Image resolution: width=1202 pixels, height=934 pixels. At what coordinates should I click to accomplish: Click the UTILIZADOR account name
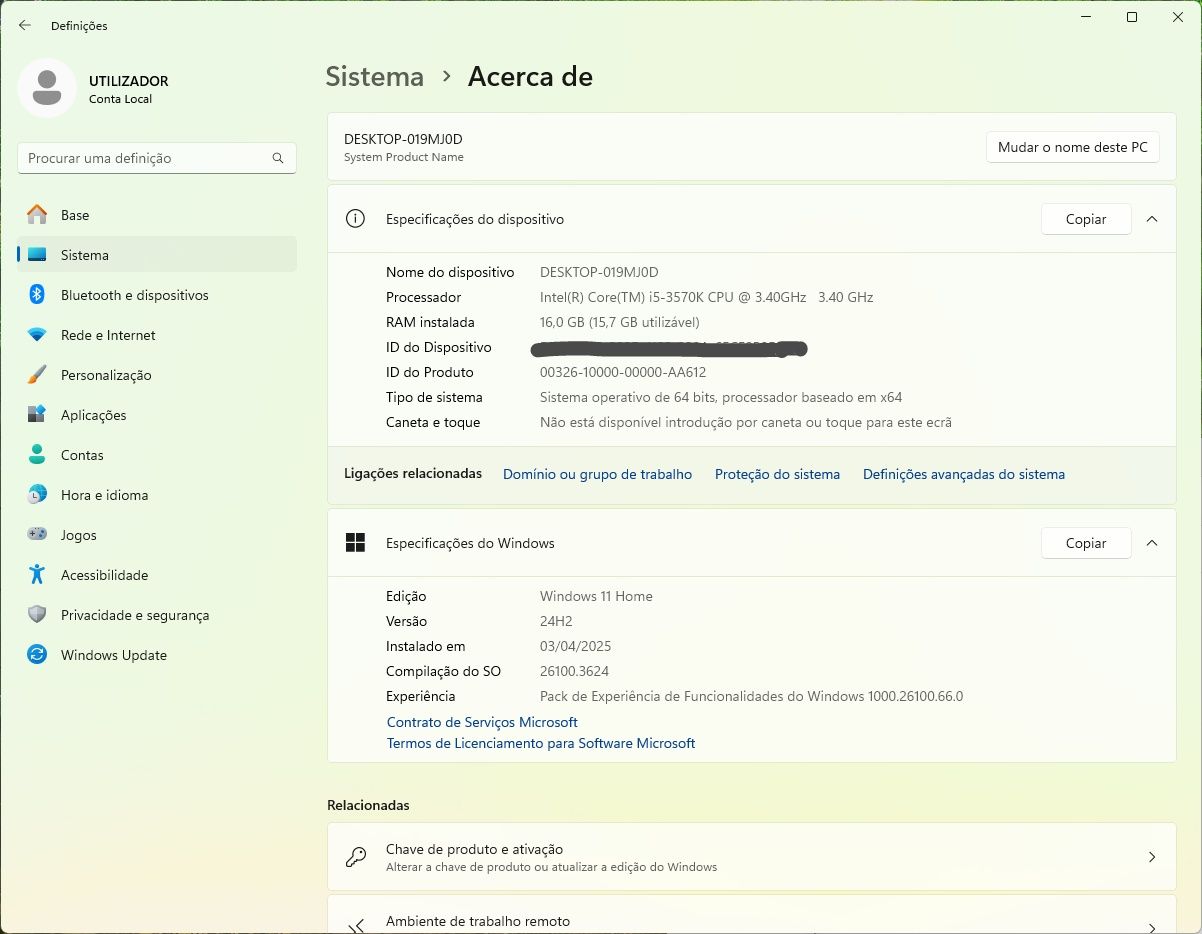click(129, 81)
